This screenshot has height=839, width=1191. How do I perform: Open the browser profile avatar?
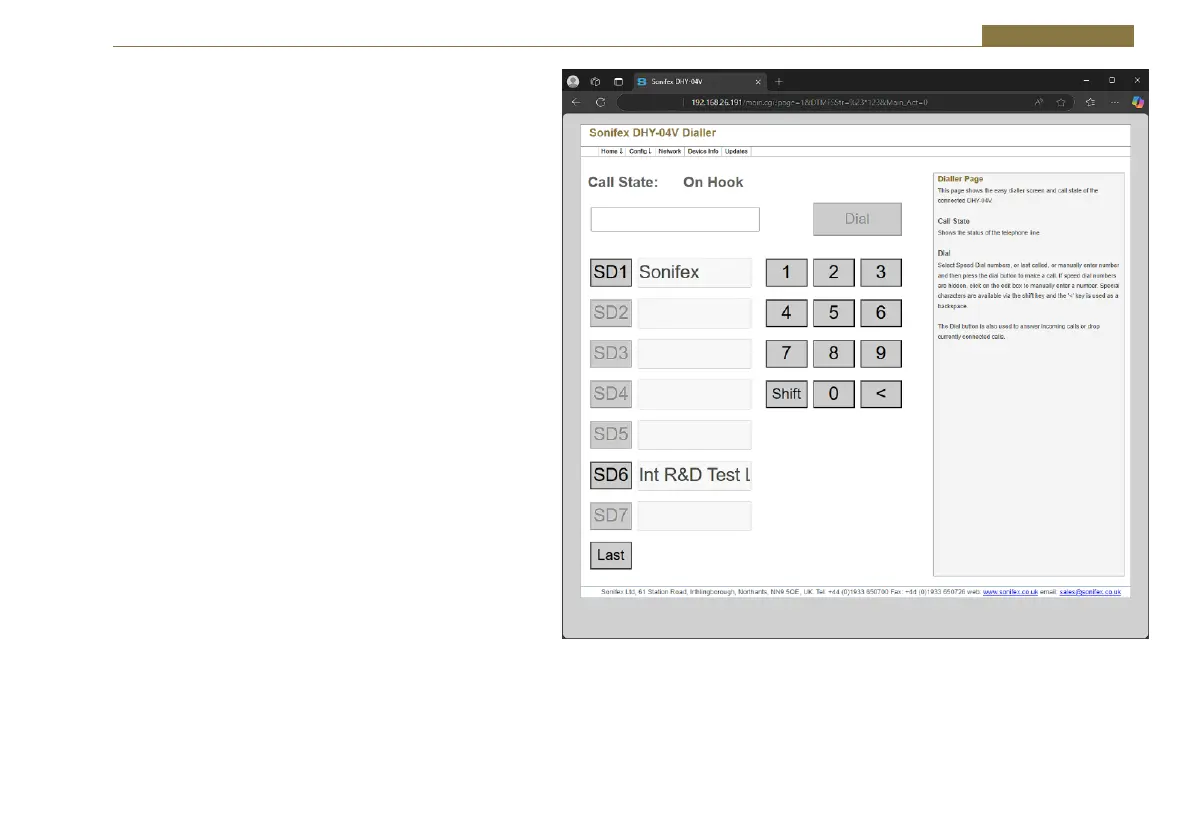coord(573,81)
